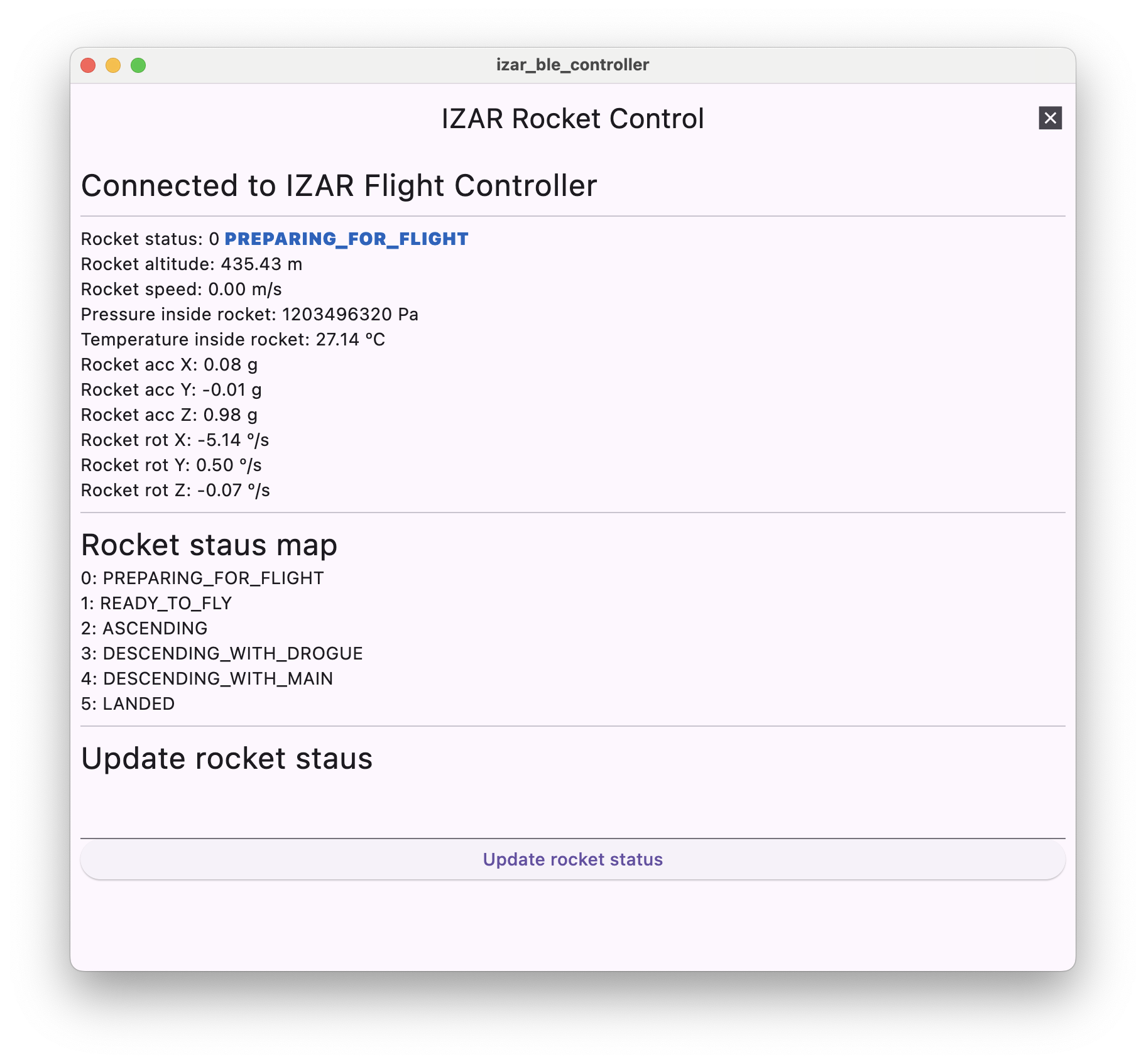Click the Update rocket status button
Viewport: 1146px width, 1064px height.
click(572, 859)
